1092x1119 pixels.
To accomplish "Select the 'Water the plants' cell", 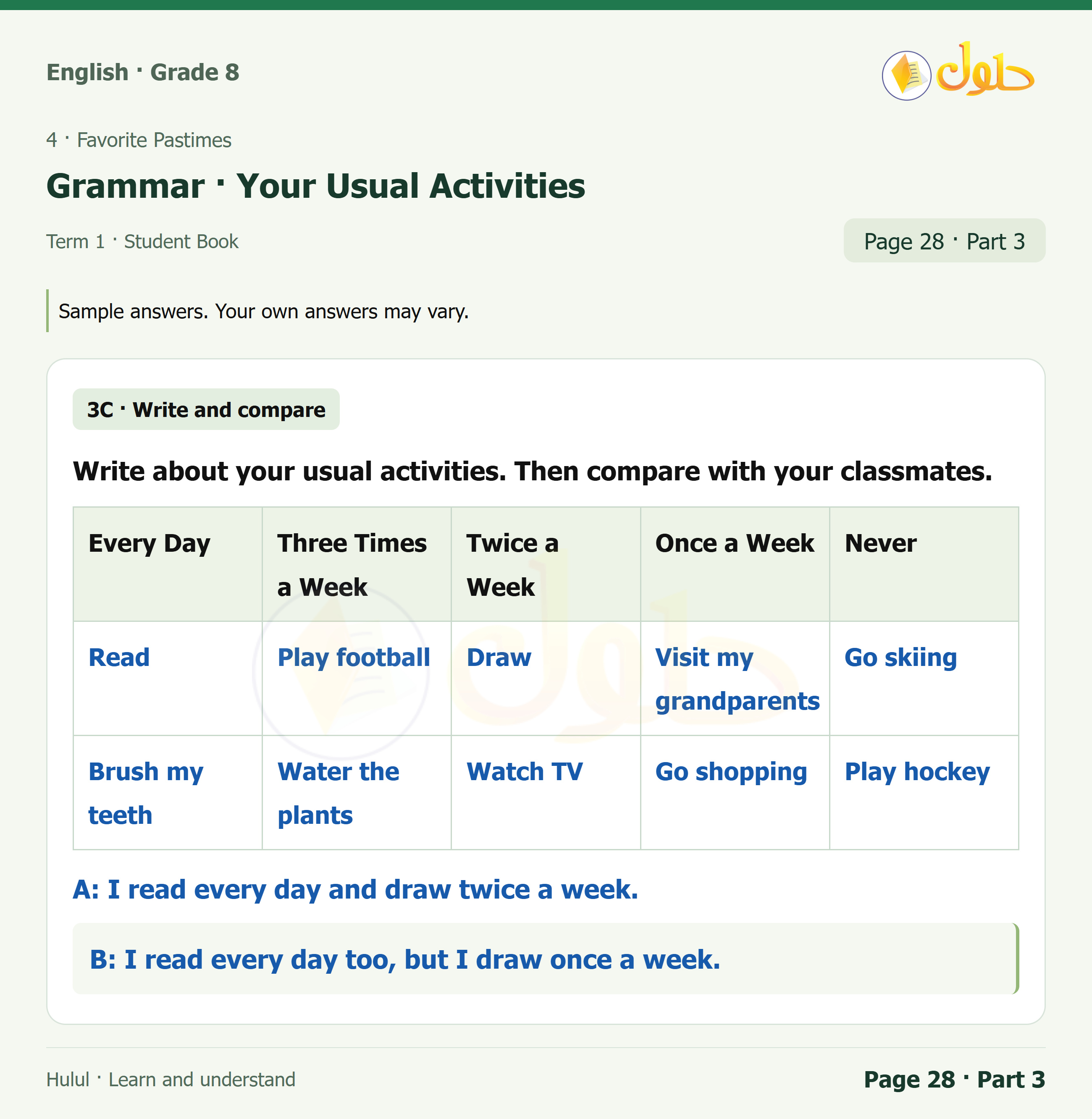I will click(x=357, y=792).
